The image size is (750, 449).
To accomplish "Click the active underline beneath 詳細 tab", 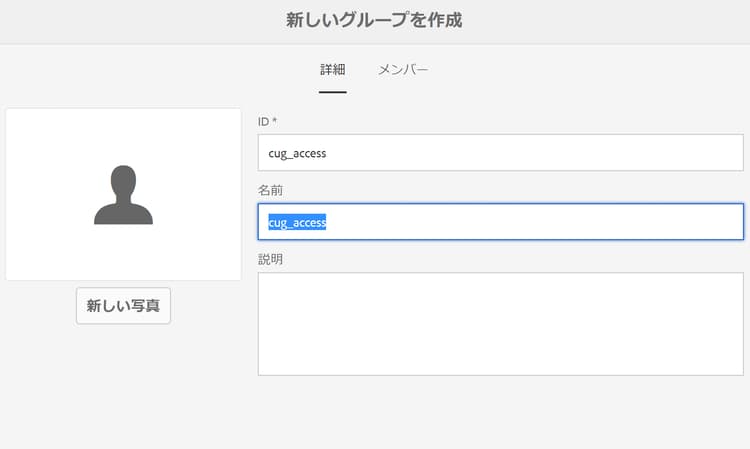I will [x=333, y=92].
